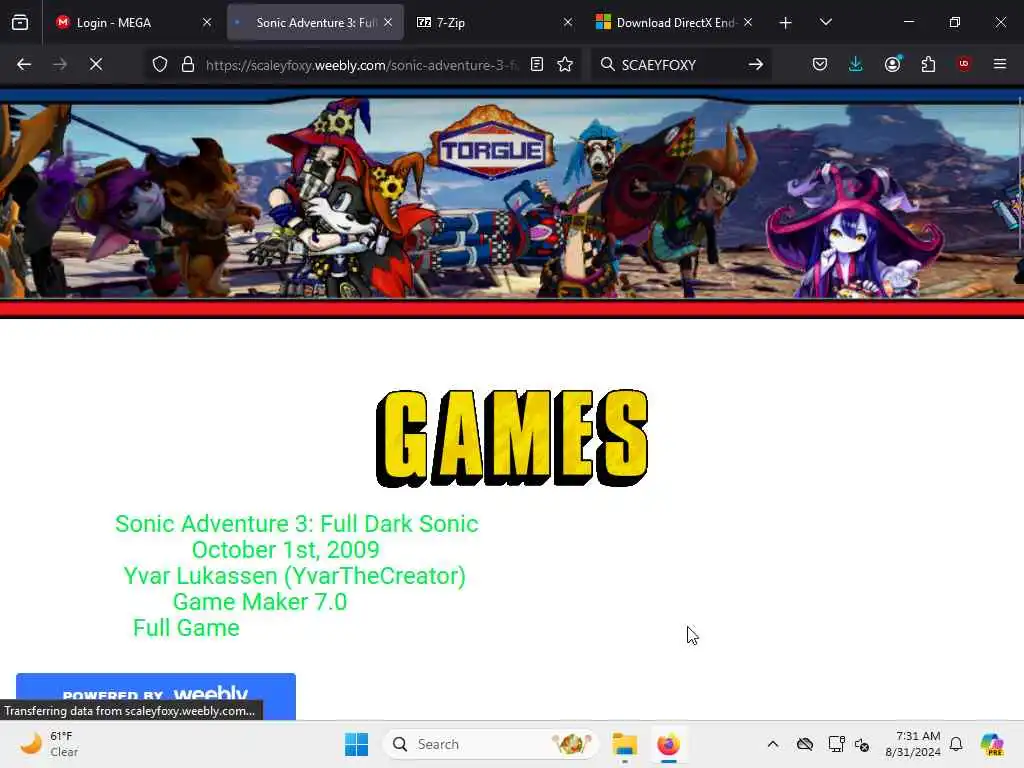
Task: Click the SCAEYFOXY search box
Action: tap(679, 65)
